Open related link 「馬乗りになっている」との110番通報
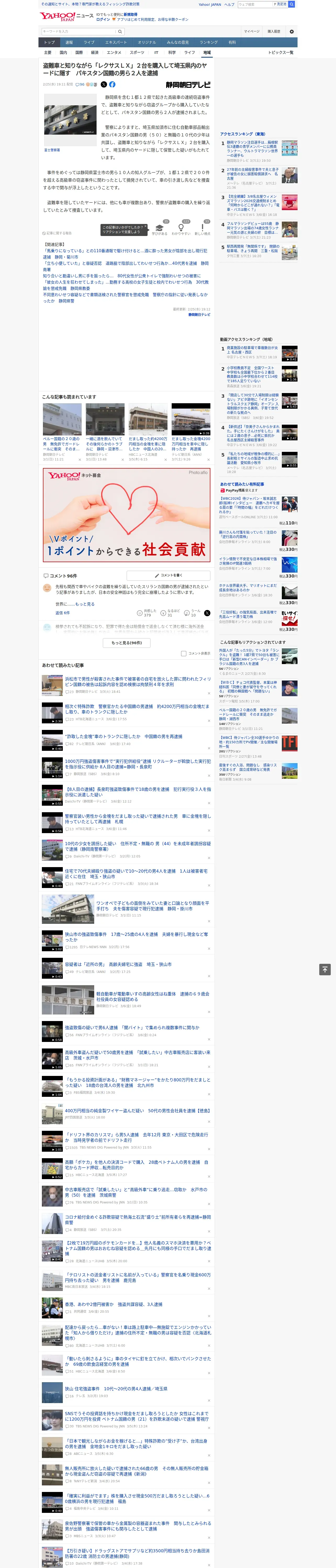The height and width of the screenshot is (1568, 336). [125, 253]
